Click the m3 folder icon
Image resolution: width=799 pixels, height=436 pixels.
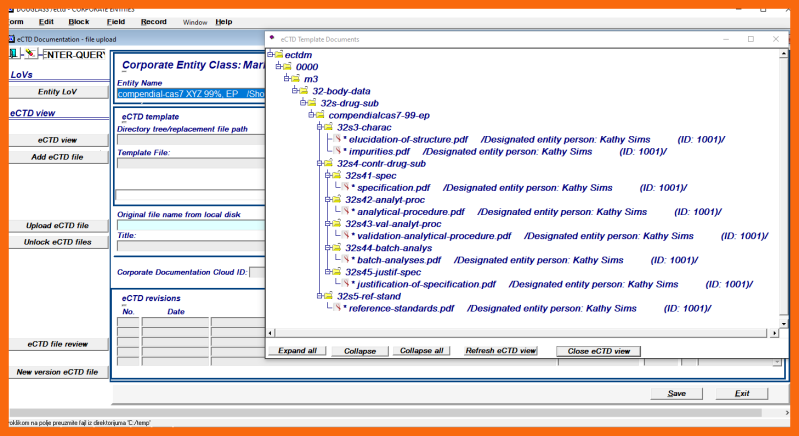pyautogui.click(x=295, y=78)
